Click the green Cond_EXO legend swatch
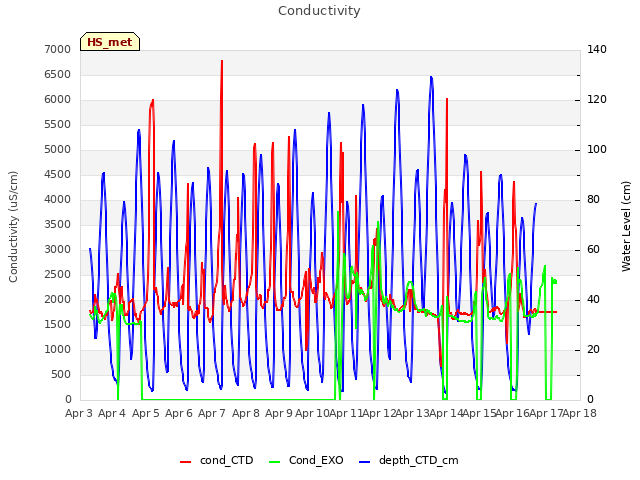The width and height of the screenshot is (640, 480). click(x=275, y=462)
